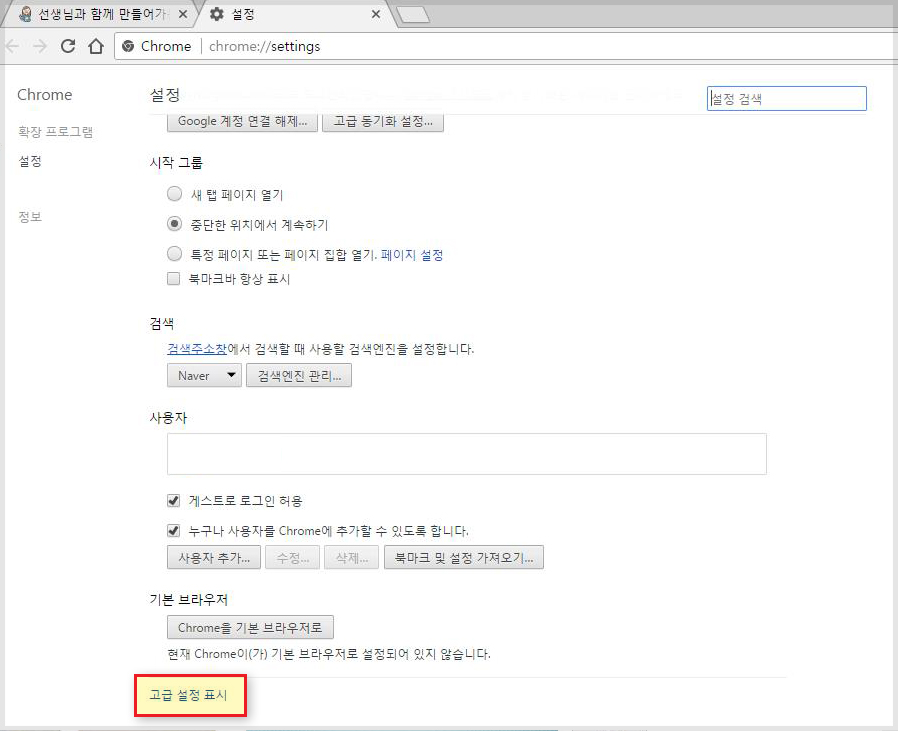Select 설정 in the sidebar
The width and height of the screenshot is (898, 731).
[x=30, y=161]
